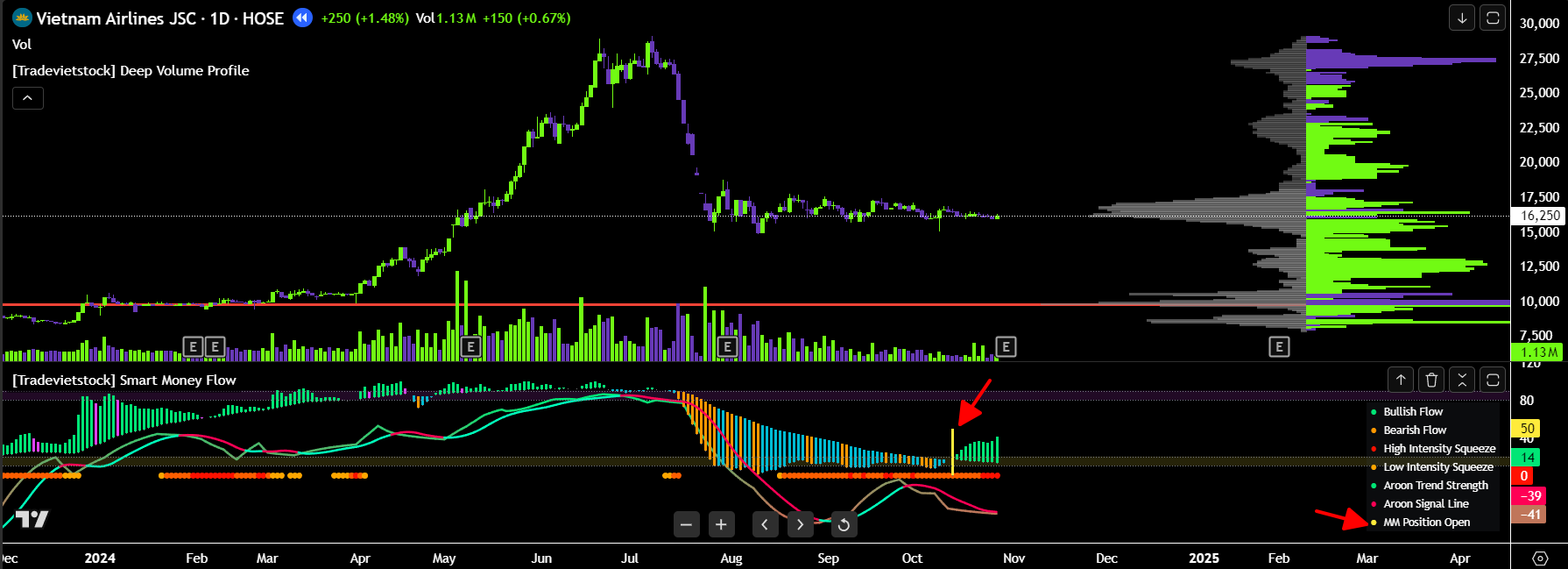The image size is (1568, 569).
Task: Reset the chart view
Action: pyautogui.click(x=844, y=524)
